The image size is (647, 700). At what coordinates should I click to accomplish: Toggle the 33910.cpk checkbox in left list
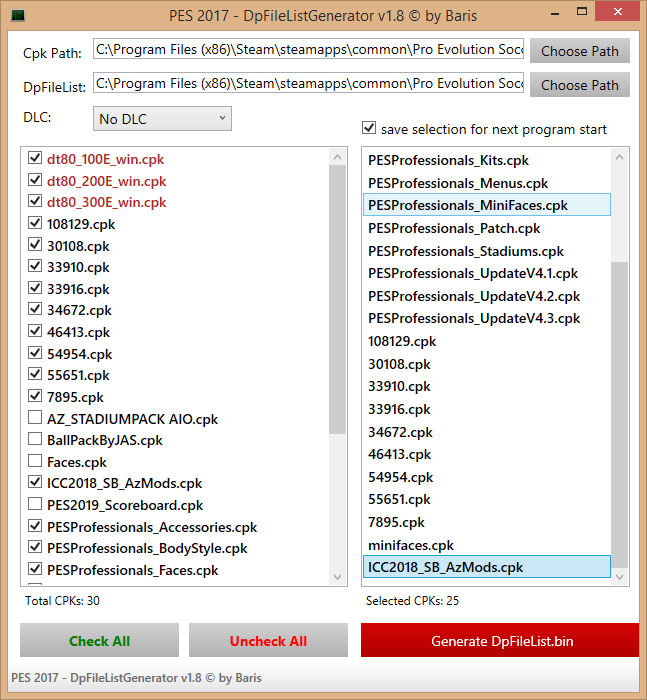tap(35, 266)
